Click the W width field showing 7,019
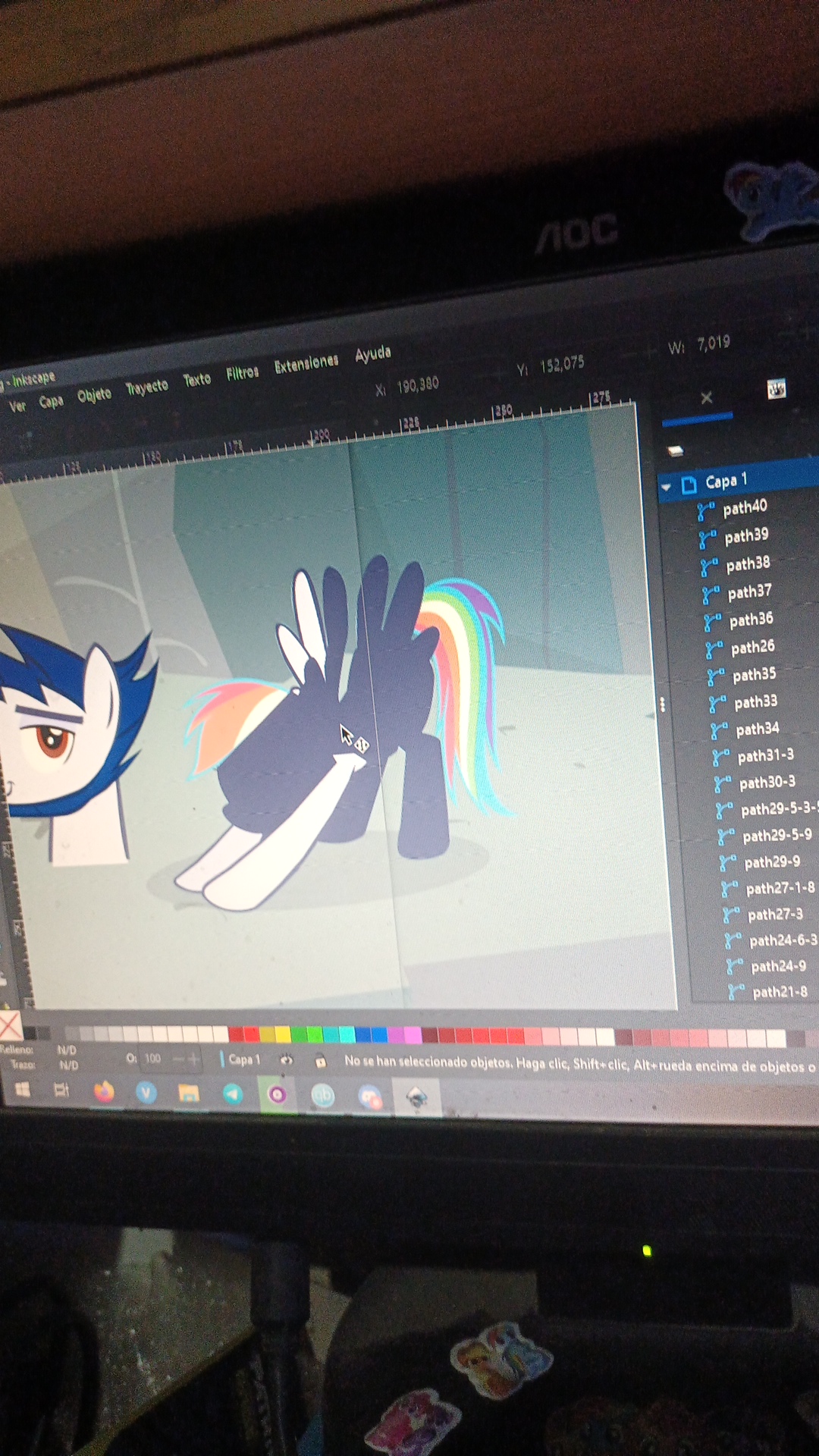819x1456 pixels. pyautogui.click(x=714, y=343)
